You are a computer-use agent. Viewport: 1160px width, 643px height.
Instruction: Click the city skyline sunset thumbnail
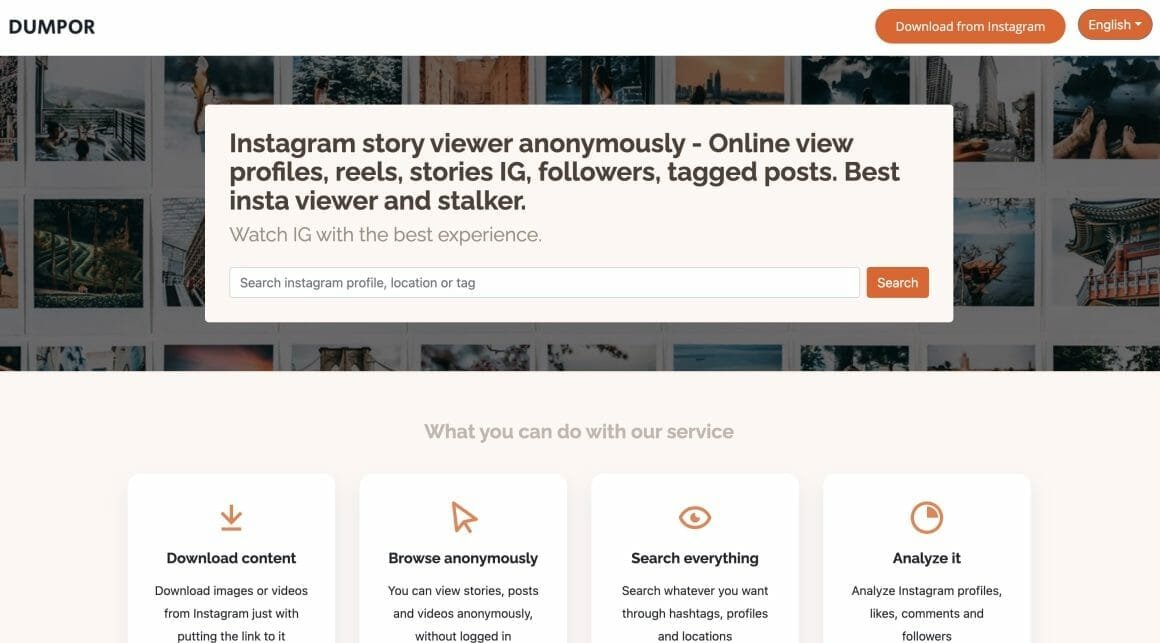coord(729,80)
